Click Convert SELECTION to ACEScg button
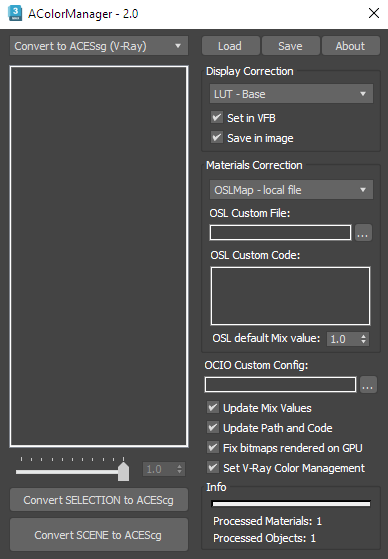 (99, 500)
